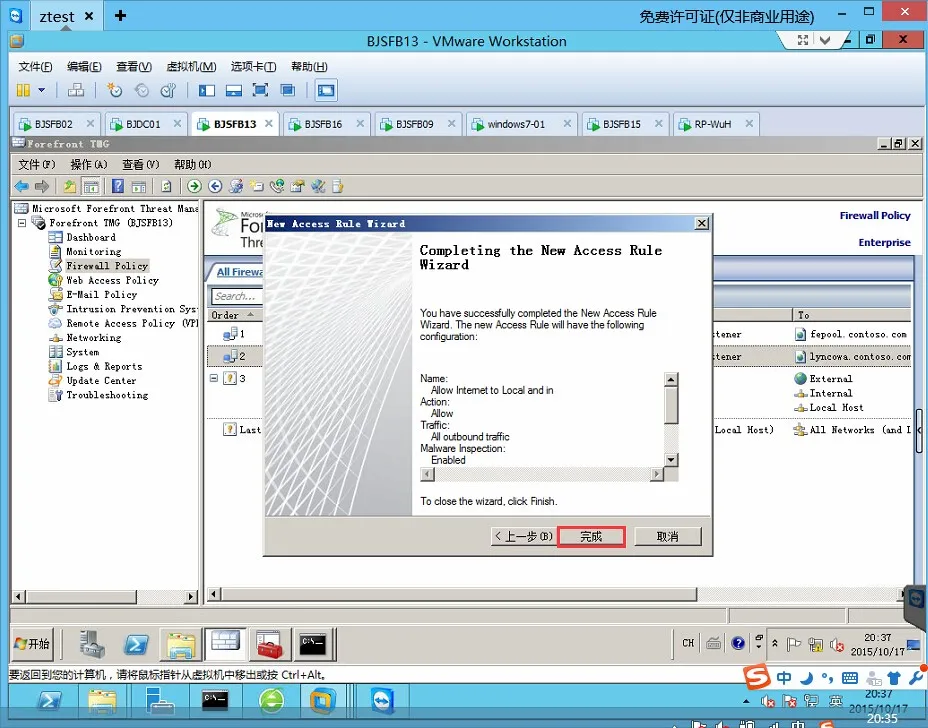Click the summary box scroll-right arrow

click(x=656, y=474)
